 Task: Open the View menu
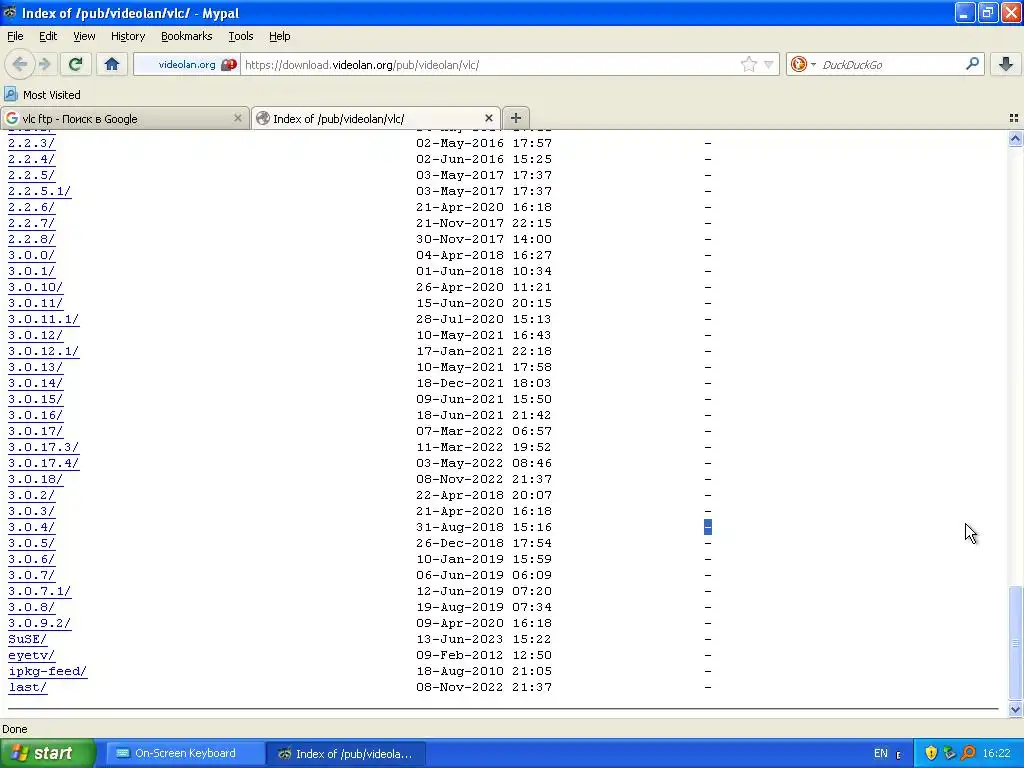[84, 36]
